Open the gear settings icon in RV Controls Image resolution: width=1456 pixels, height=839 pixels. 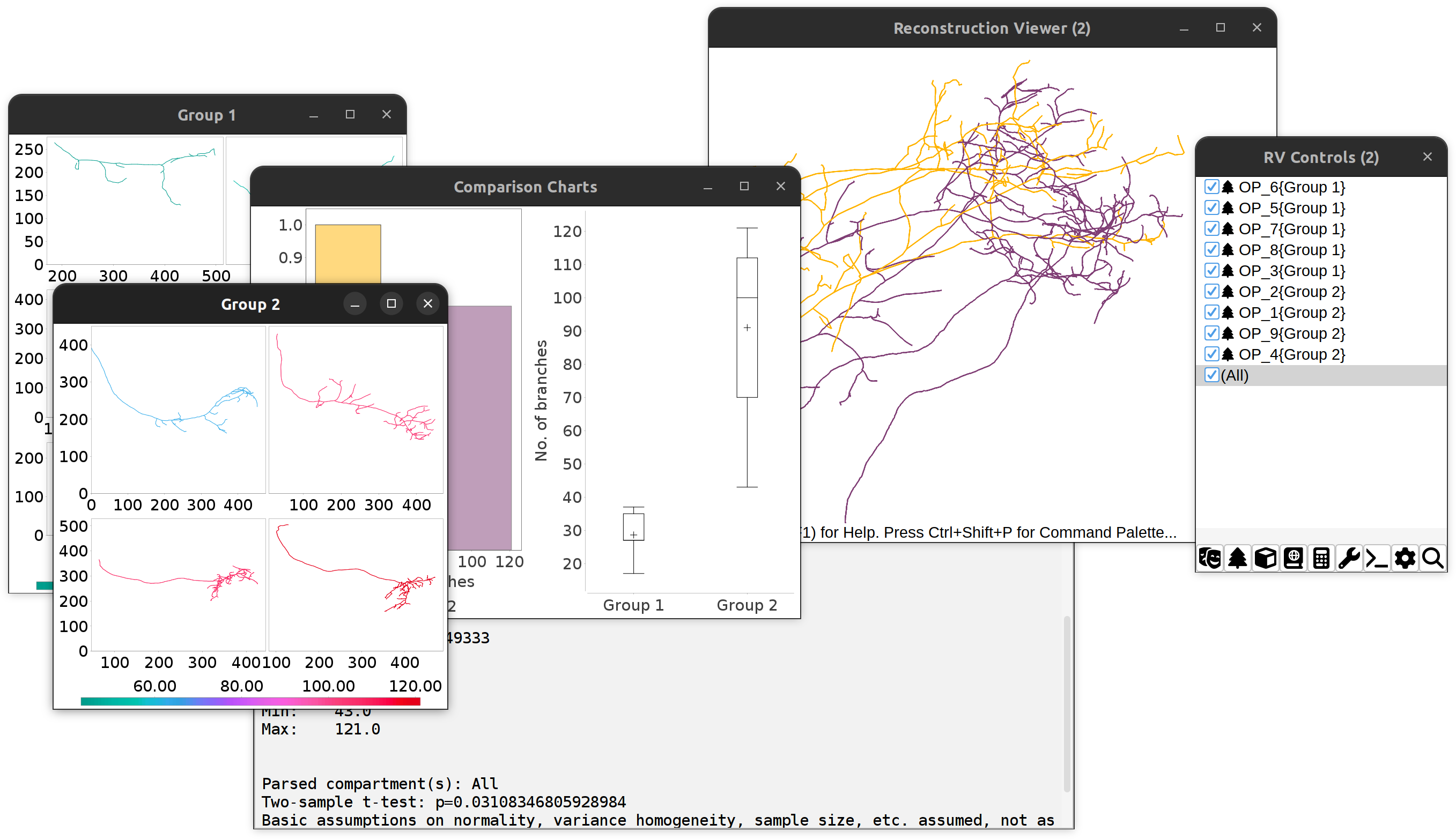pyautogui.click(x=1405, y=558)
